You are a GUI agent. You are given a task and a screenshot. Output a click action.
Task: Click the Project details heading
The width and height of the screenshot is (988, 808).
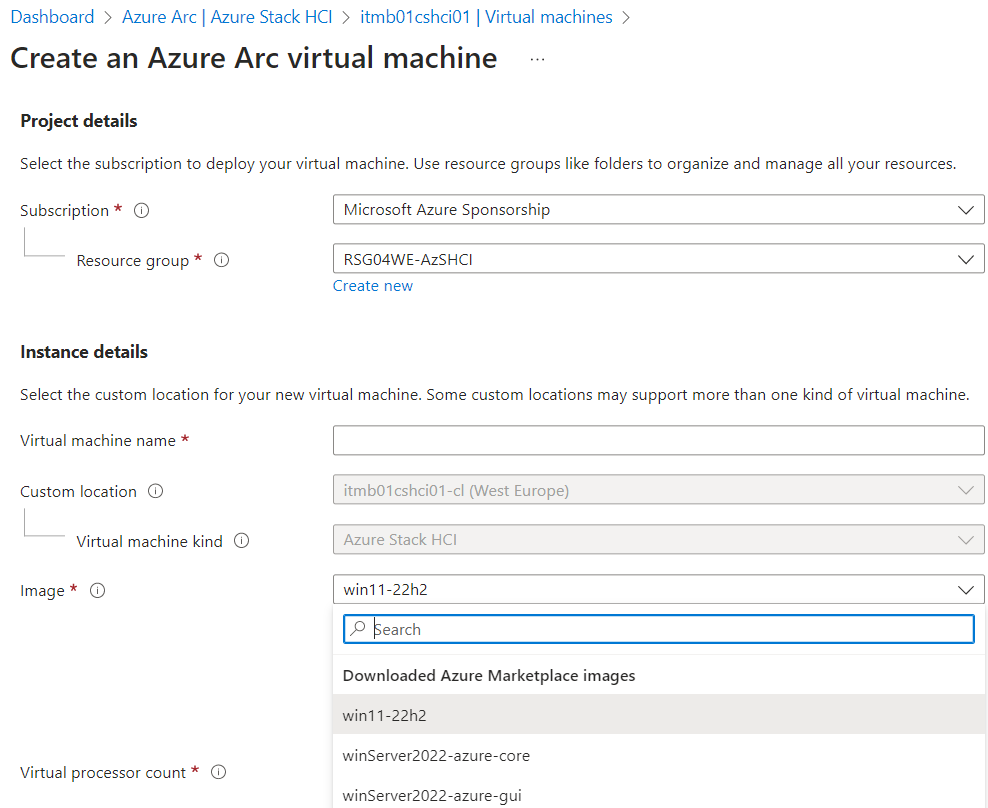[x=79, y=121]
